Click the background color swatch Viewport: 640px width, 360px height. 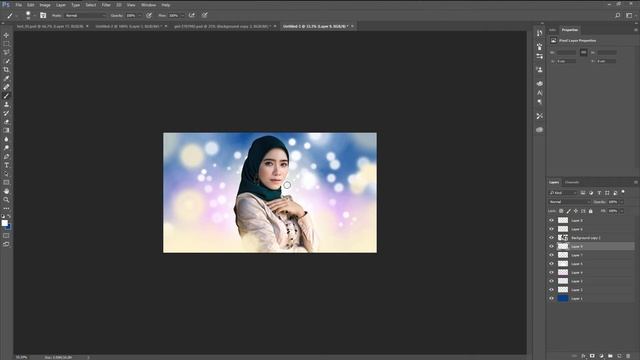(8, 227)
